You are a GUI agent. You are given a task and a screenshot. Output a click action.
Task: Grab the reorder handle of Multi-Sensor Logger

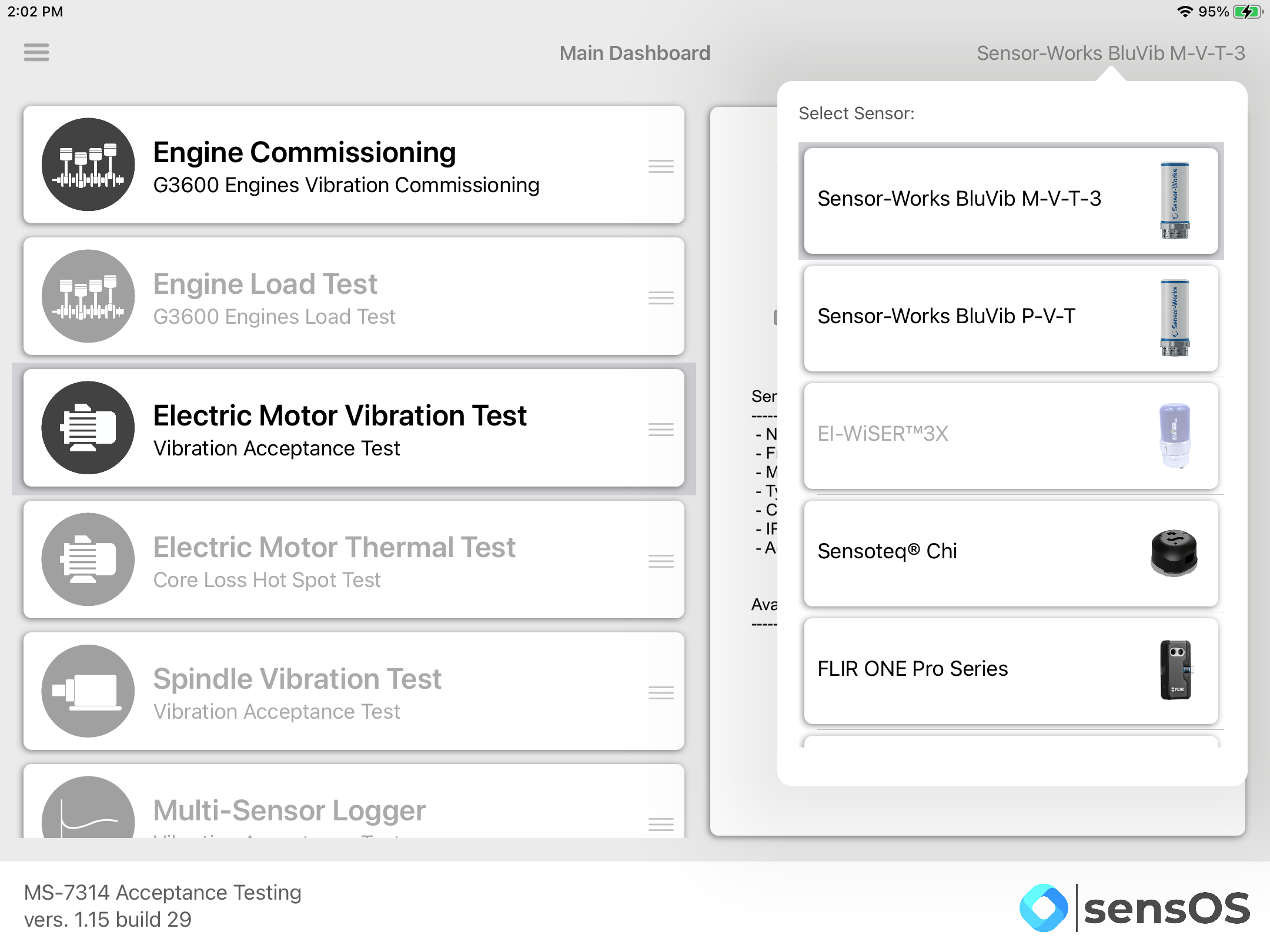coord(661,824)
